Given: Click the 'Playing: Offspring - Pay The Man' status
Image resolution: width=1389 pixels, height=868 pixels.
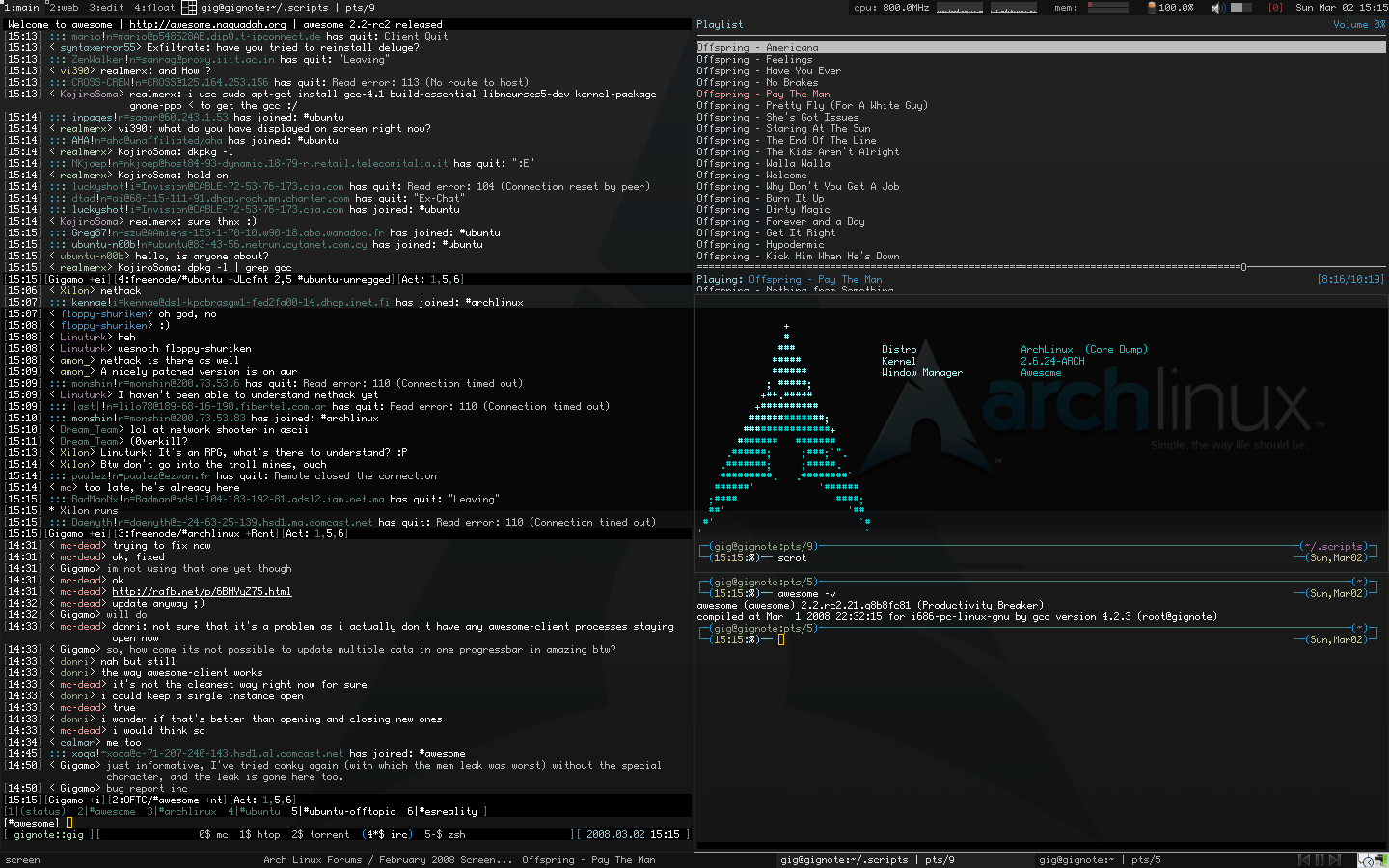Looking at the screenshot, I should [789, 279].
